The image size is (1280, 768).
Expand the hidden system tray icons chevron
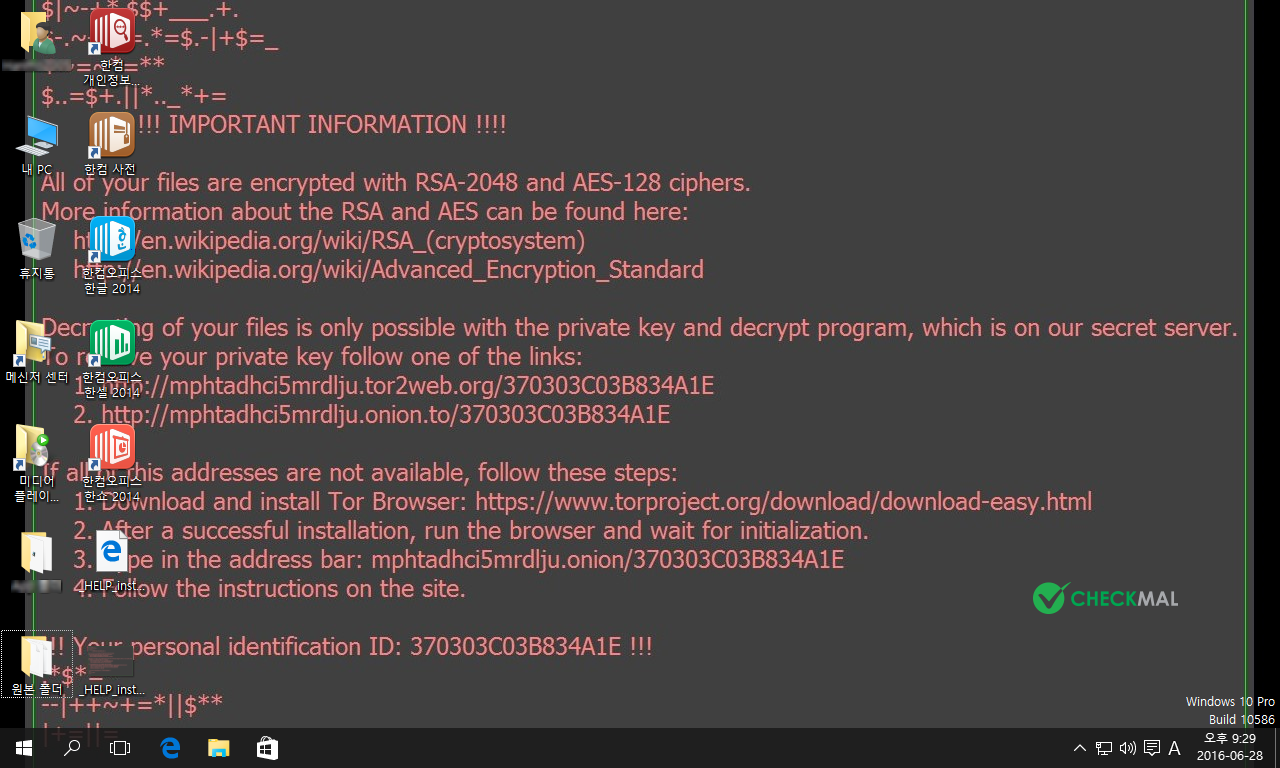[x=1080, y=748]
